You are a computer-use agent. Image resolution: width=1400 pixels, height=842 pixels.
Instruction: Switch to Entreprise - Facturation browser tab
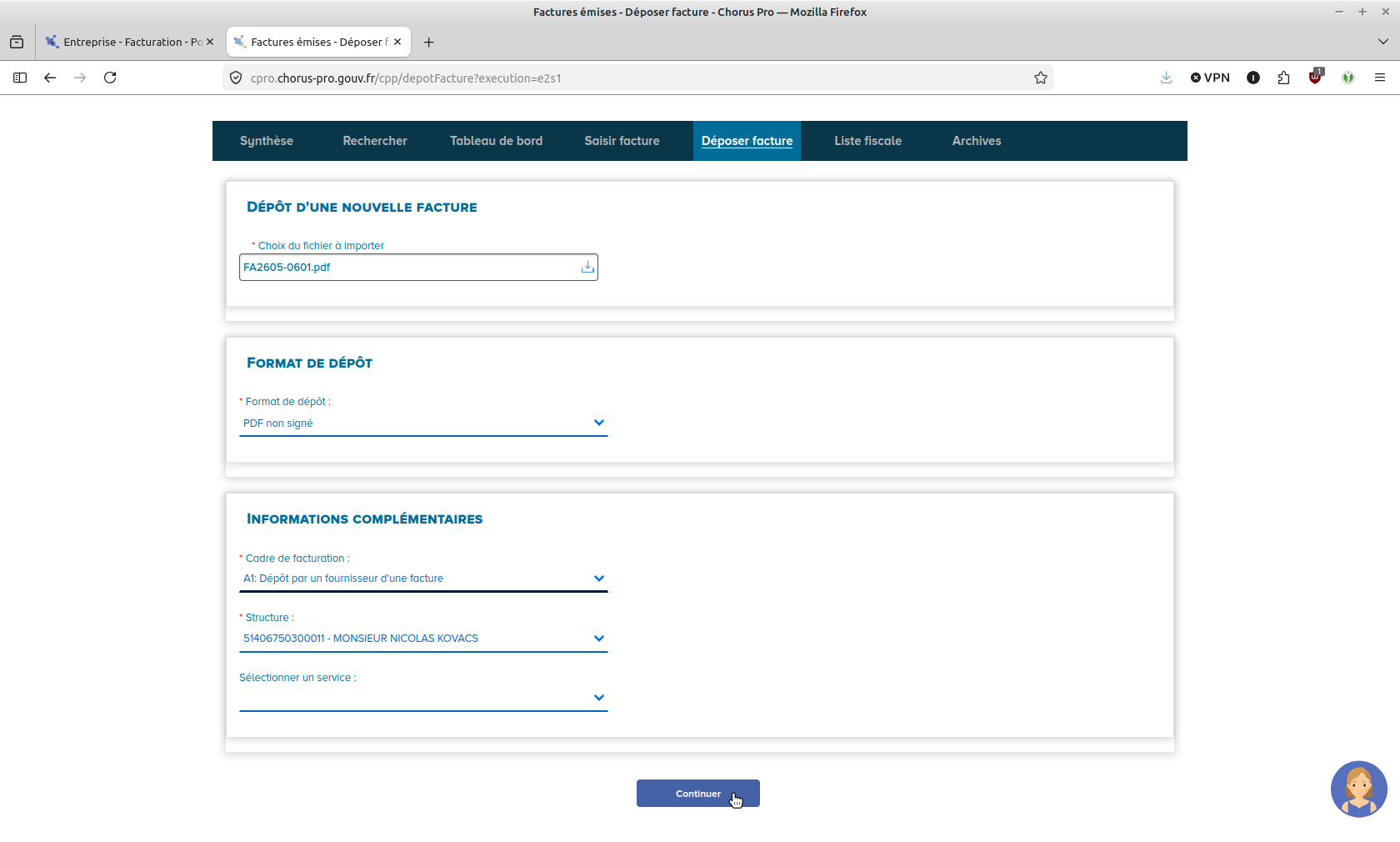tap(129, 42)
